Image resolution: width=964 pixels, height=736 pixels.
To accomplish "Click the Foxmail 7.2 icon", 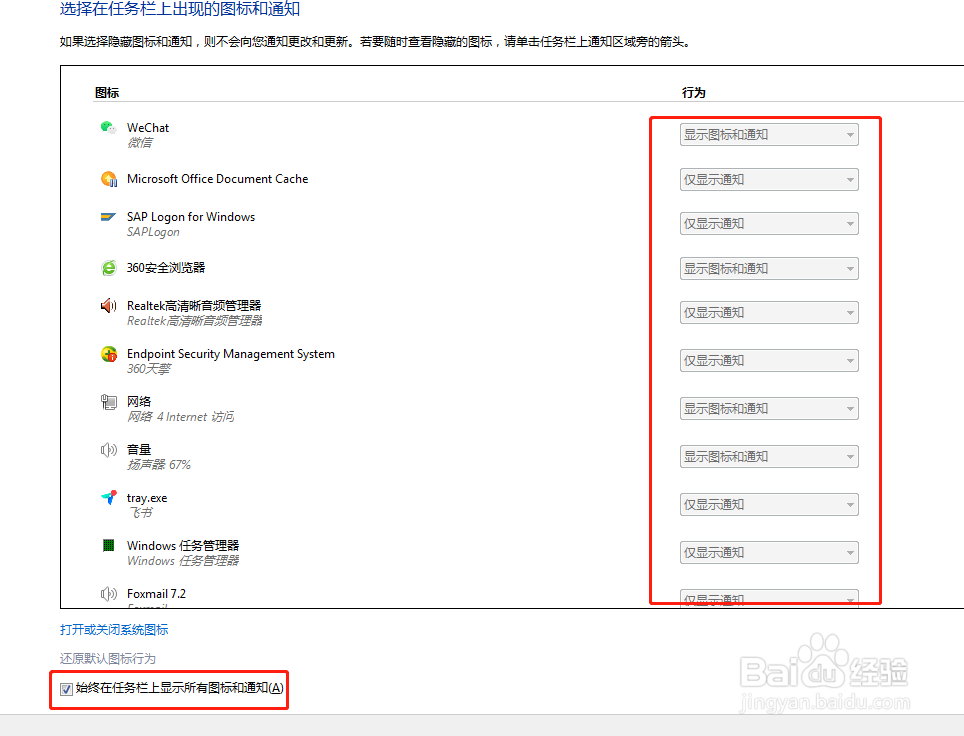I will [108, 593].
